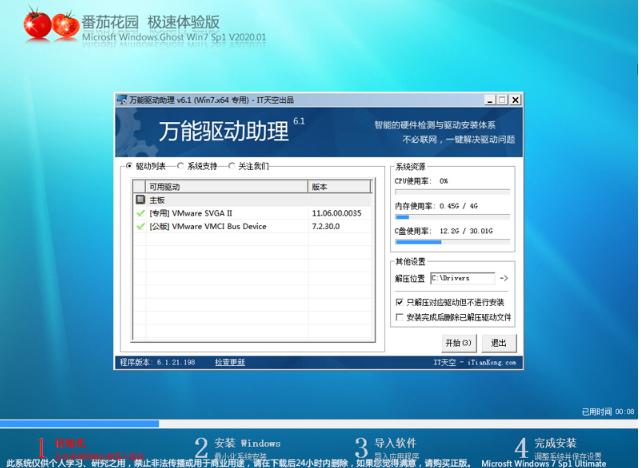Screen dimensions: 641x468
Task: Click the 可用驱动 column header
Action: [x=227, y=187]
